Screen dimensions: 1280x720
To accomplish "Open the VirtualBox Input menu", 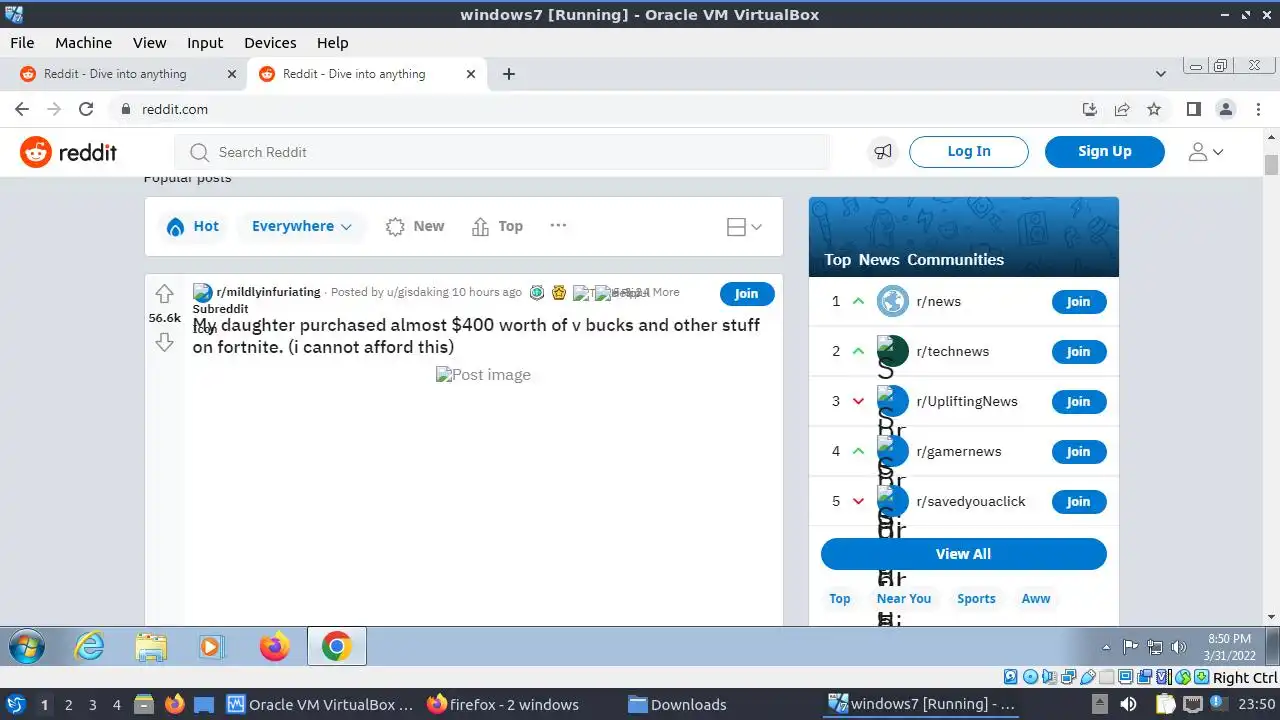I will tap(205, 43).
